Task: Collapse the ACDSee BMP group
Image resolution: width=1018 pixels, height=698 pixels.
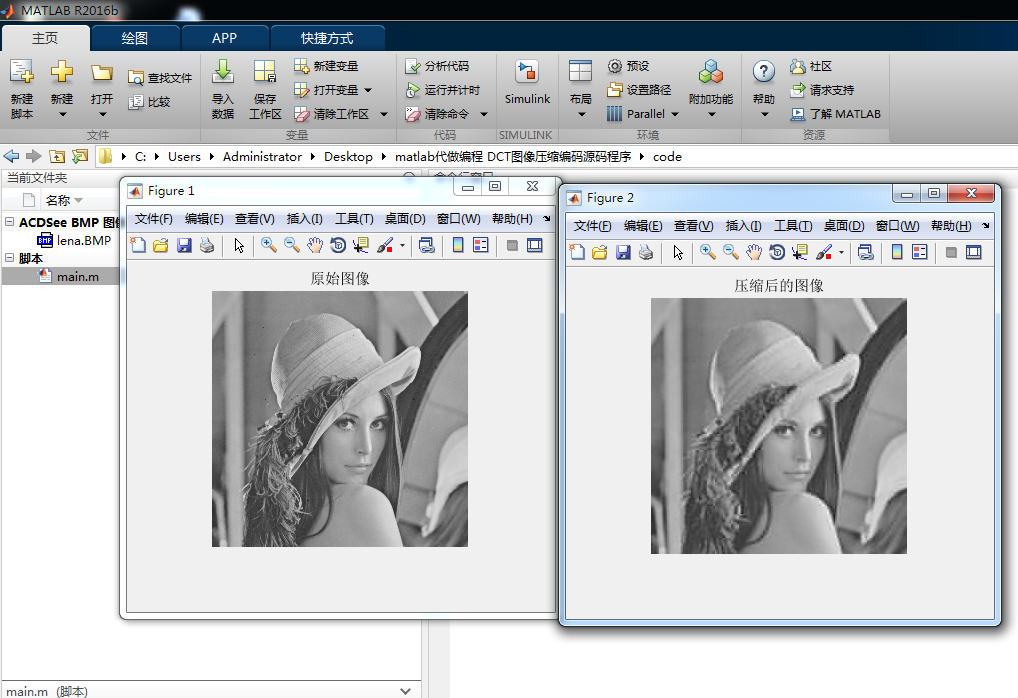Action: pyautogui.click(x=10, y=221)
